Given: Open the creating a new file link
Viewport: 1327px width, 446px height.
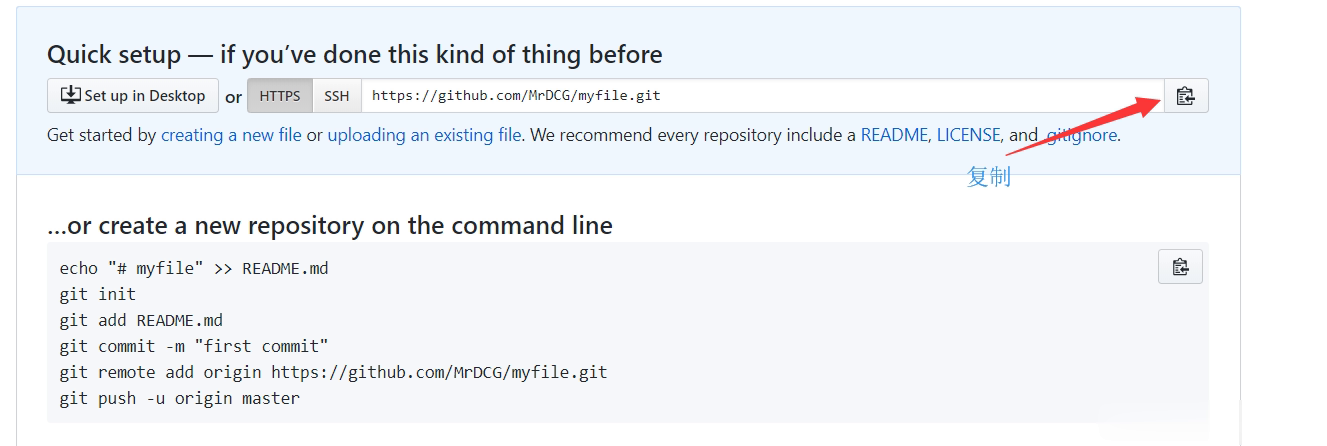Looking at the screenshot, I should [231, 134].
